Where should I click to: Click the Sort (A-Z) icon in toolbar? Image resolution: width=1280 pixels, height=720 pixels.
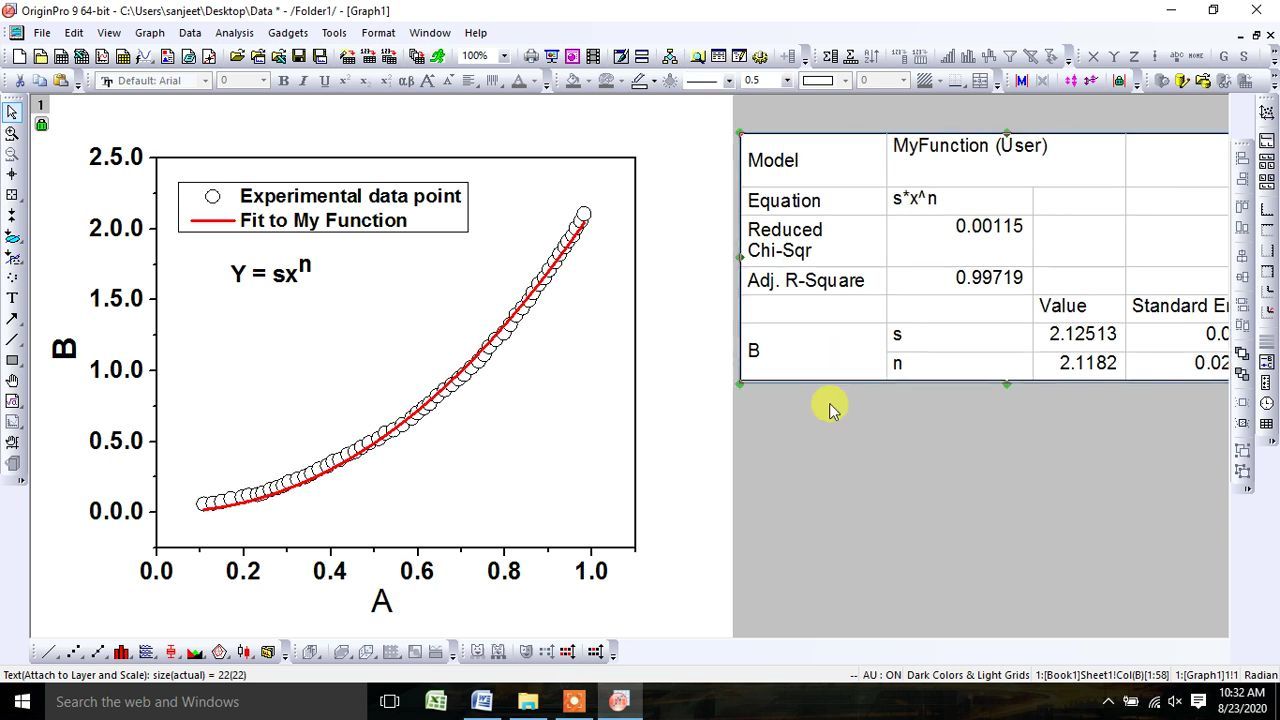coord(872,56)
